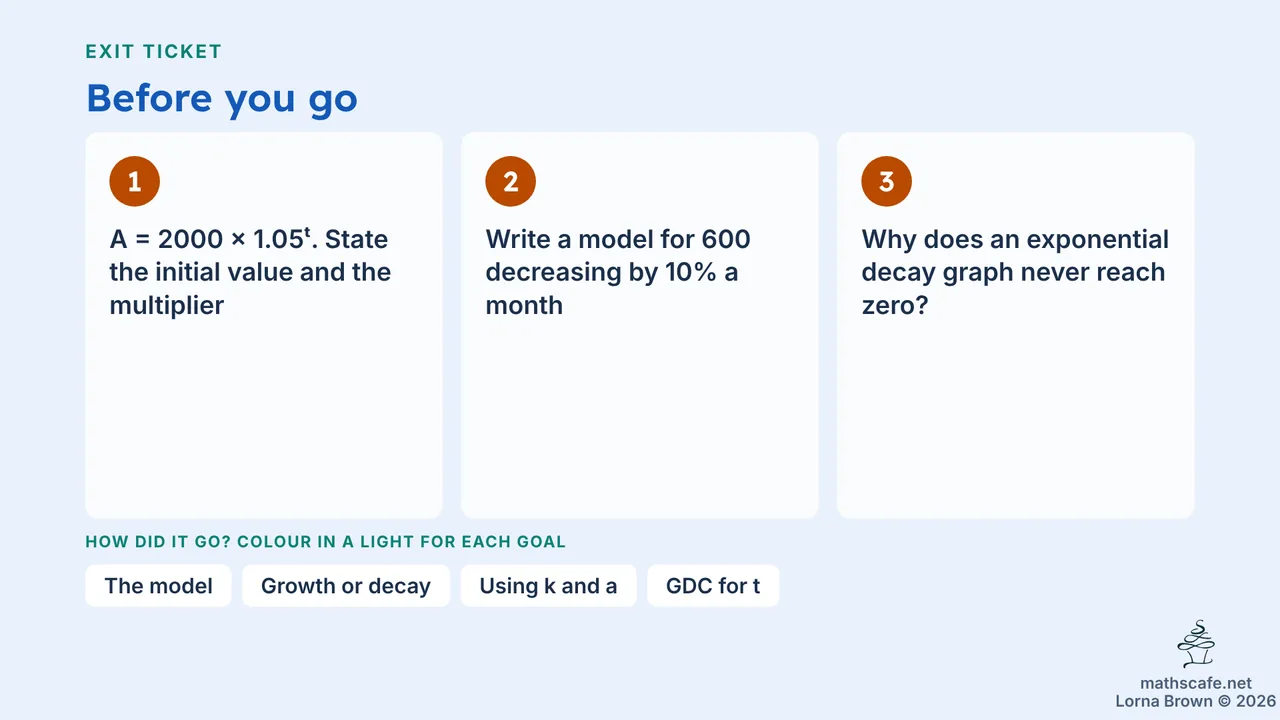Click the "Before you go" title
This screenshot has height=720, width=1280.
[x=222, y=98]
